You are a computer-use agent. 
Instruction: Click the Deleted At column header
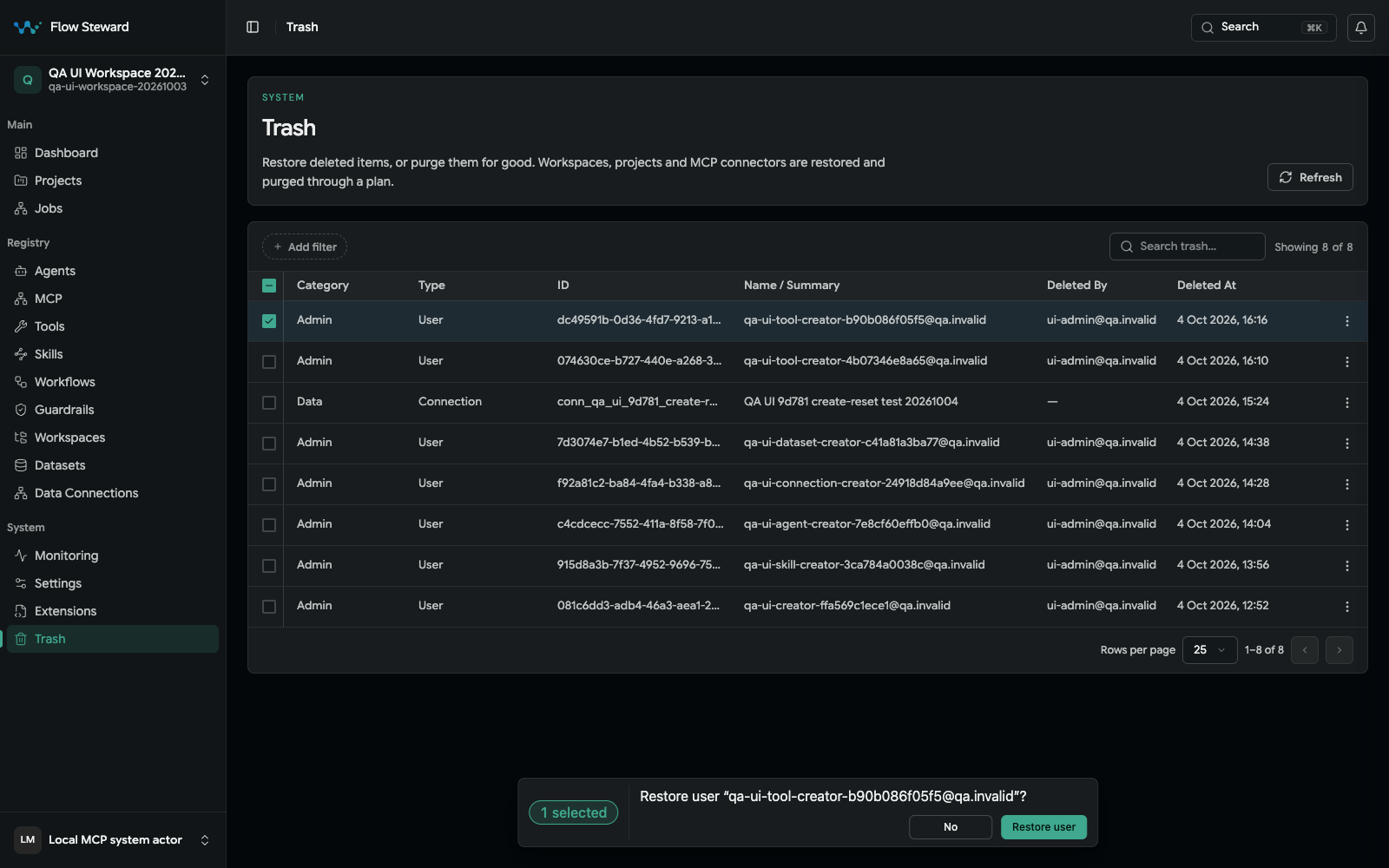(x=1206, y=286)
